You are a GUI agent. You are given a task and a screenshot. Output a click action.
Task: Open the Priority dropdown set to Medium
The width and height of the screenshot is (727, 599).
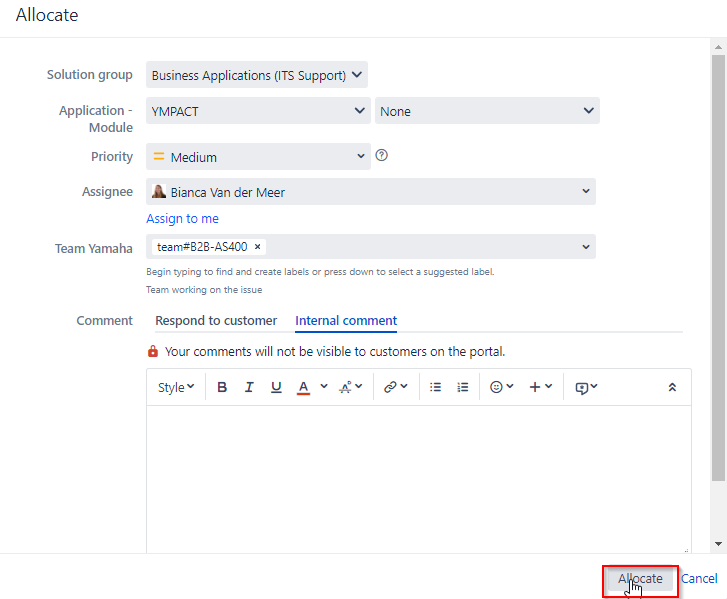coord(258,156)
